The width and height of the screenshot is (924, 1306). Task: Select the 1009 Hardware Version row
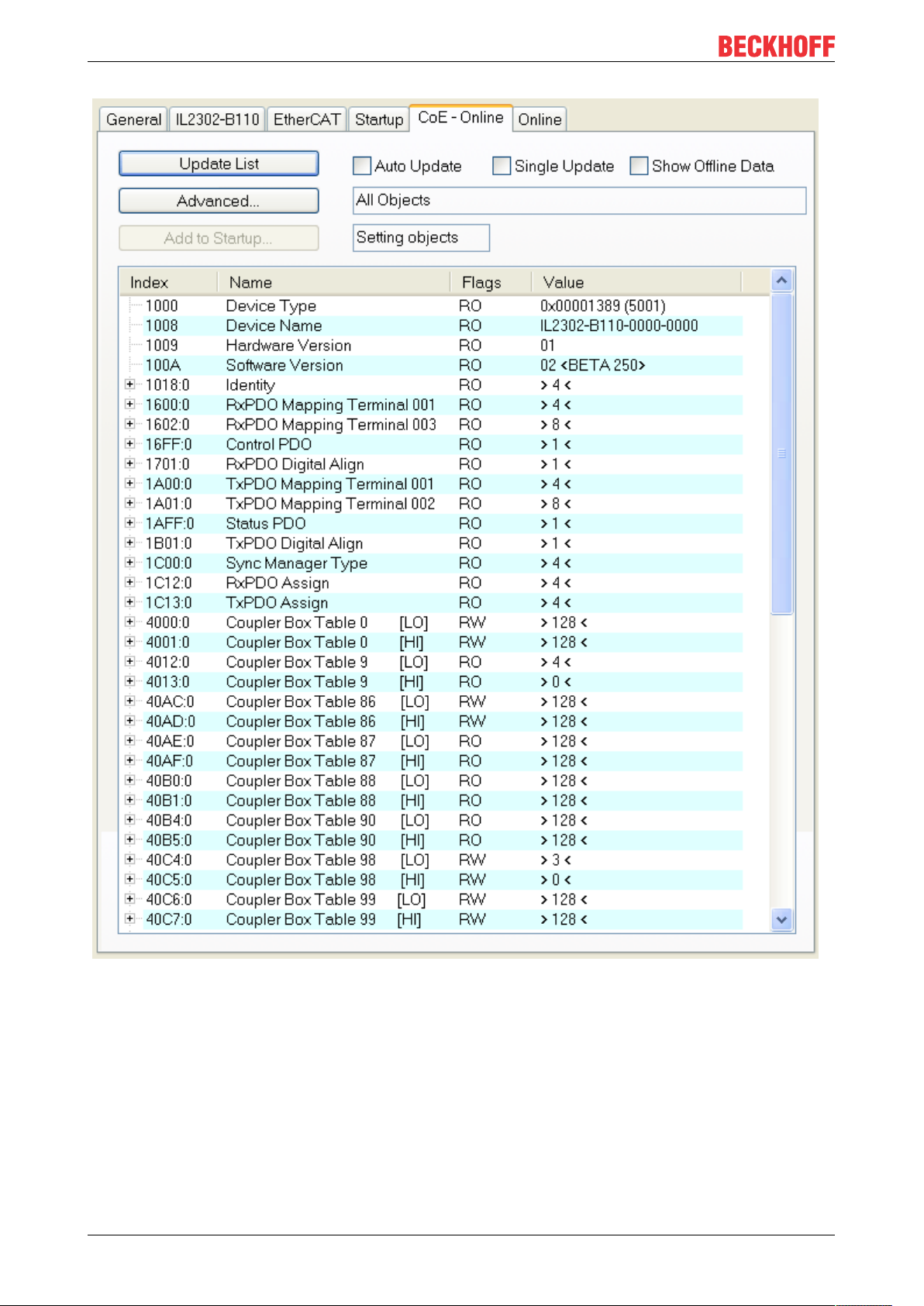point(432,345)
